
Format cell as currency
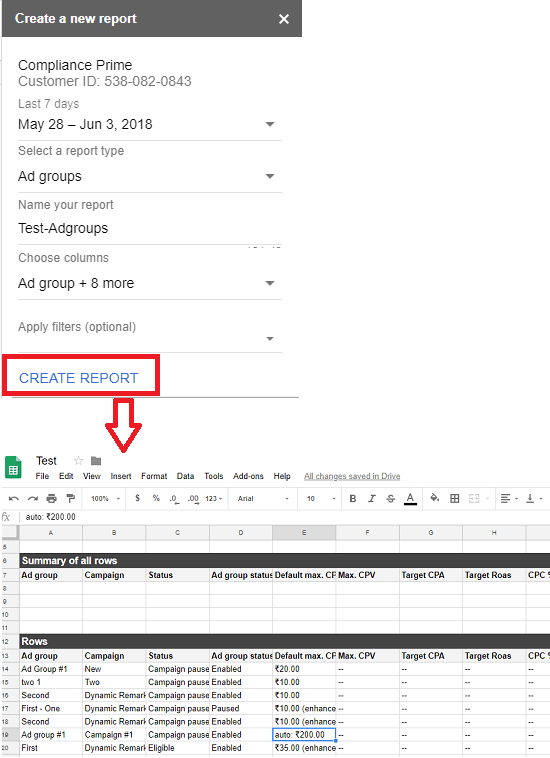pyautogui.click(x=138, y=498)
